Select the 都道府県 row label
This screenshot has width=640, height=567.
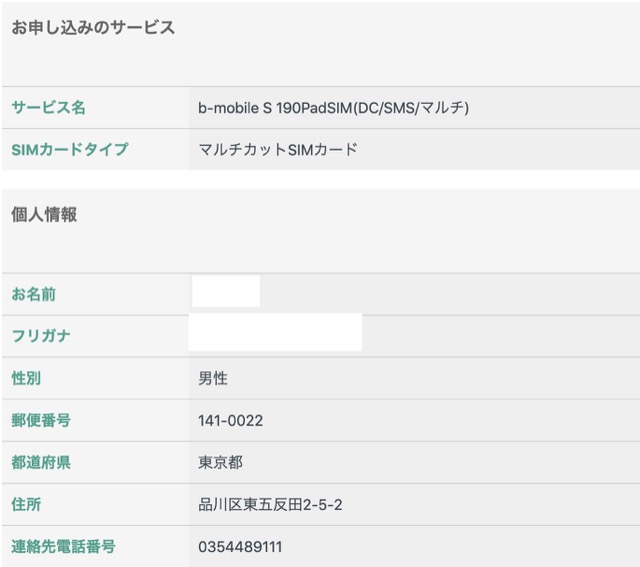[41, 462]
